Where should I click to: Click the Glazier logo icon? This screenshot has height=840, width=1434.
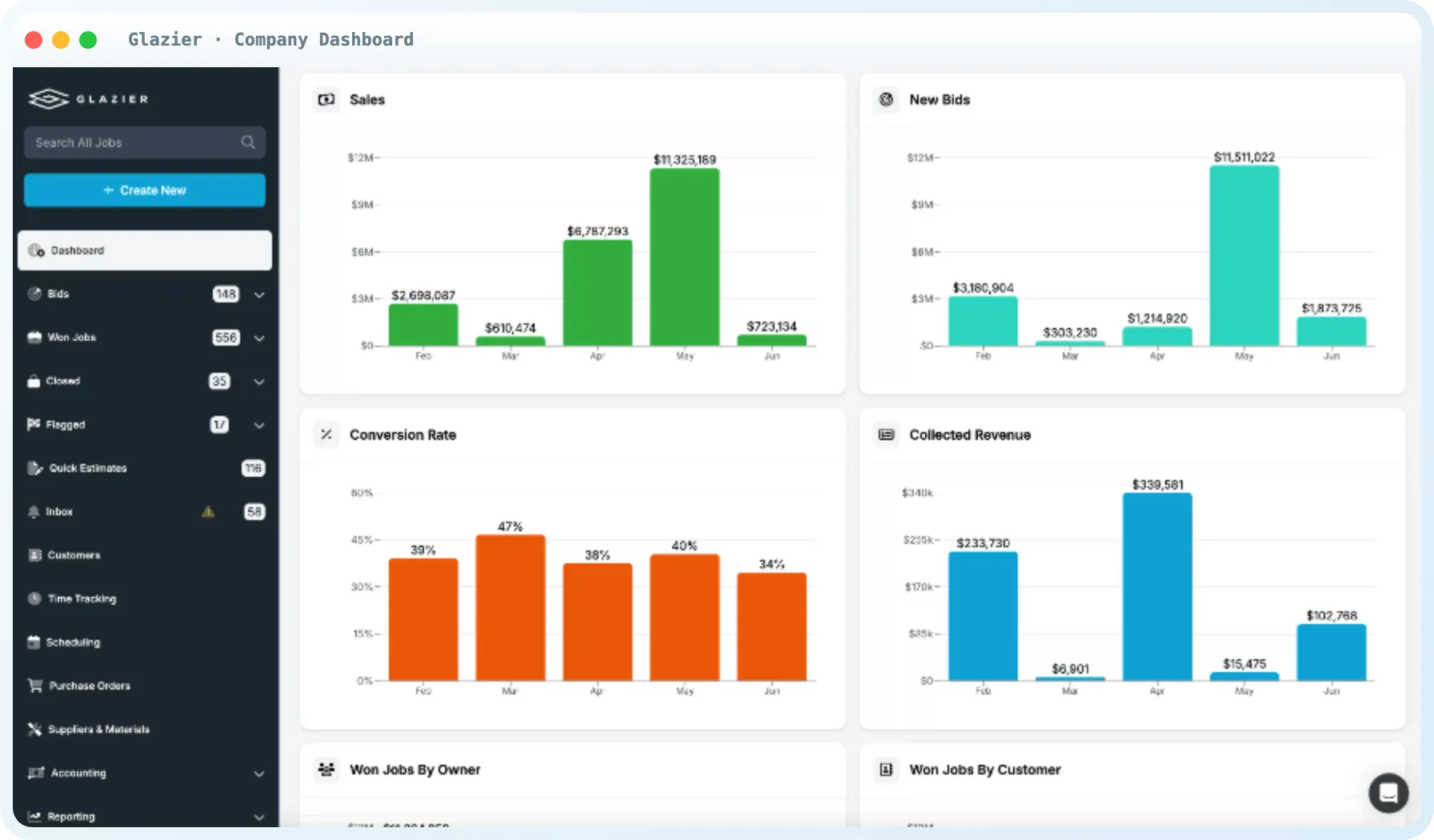(x=49, y=99)
